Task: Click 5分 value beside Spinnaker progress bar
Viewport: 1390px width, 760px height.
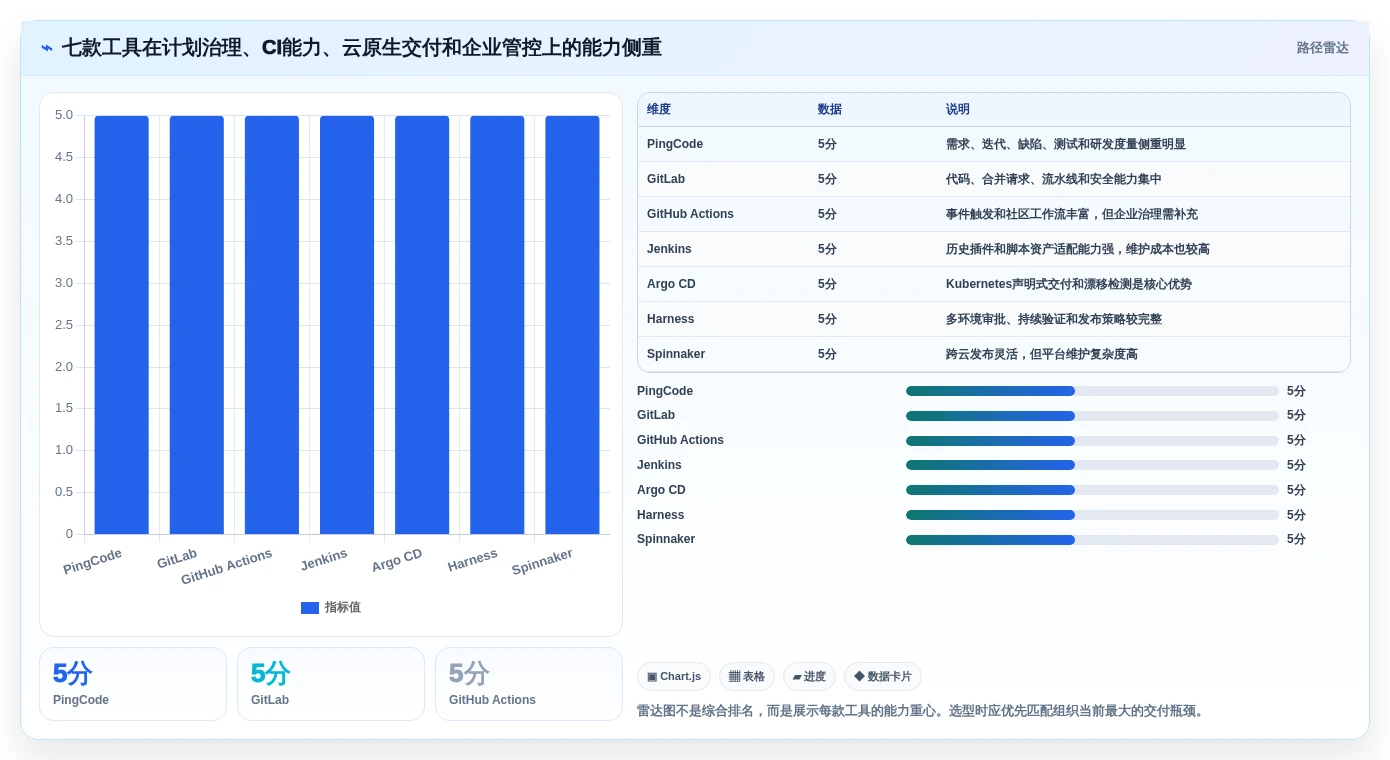Action: tap(1296, 539)
